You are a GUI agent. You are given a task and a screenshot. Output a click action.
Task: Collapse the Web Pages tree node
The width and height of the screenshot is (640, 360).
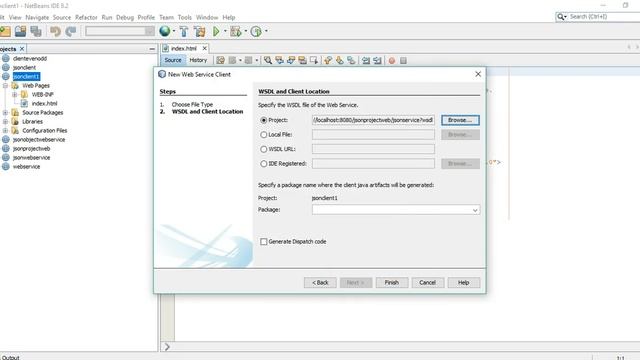tap(5, 86)
